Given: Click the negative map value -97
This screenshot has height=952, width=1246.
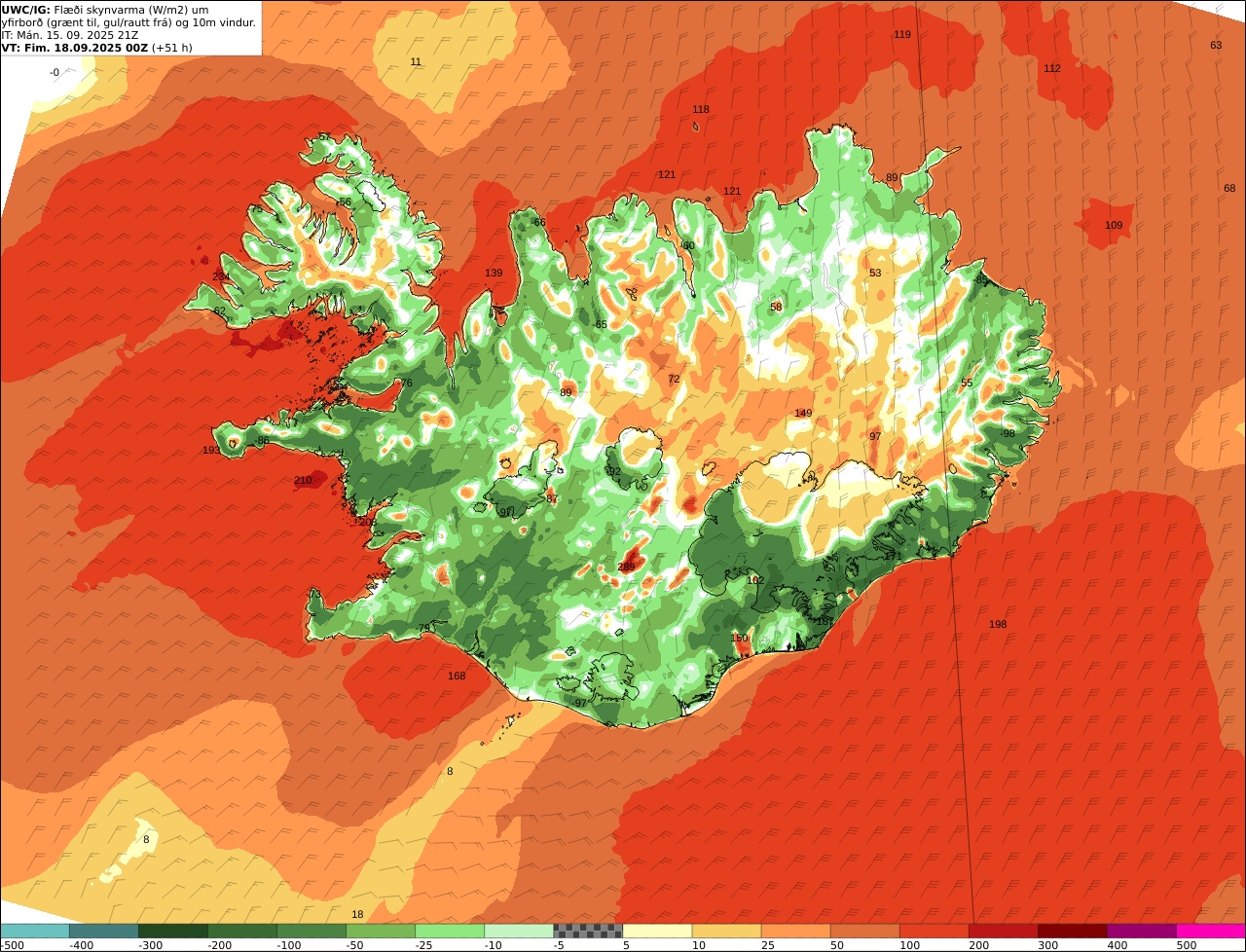Looking at the screenshot, I should pyautogui.click(x=579, y=703).
